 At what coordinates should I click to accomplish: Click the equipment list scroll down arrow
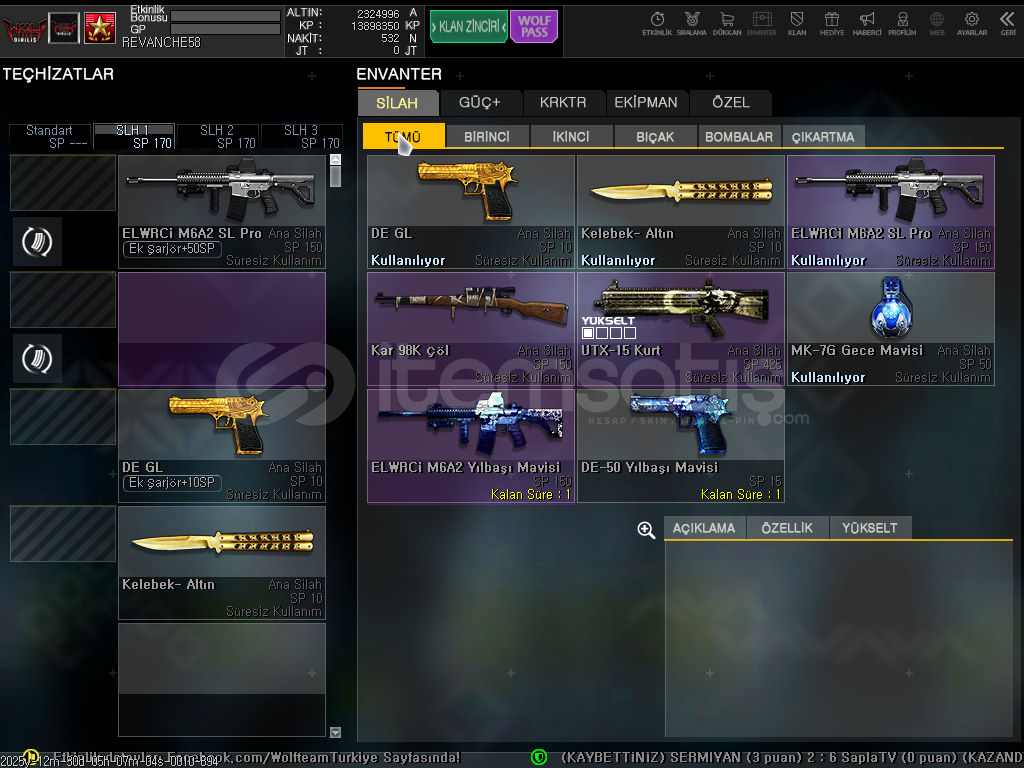[335, 732]
